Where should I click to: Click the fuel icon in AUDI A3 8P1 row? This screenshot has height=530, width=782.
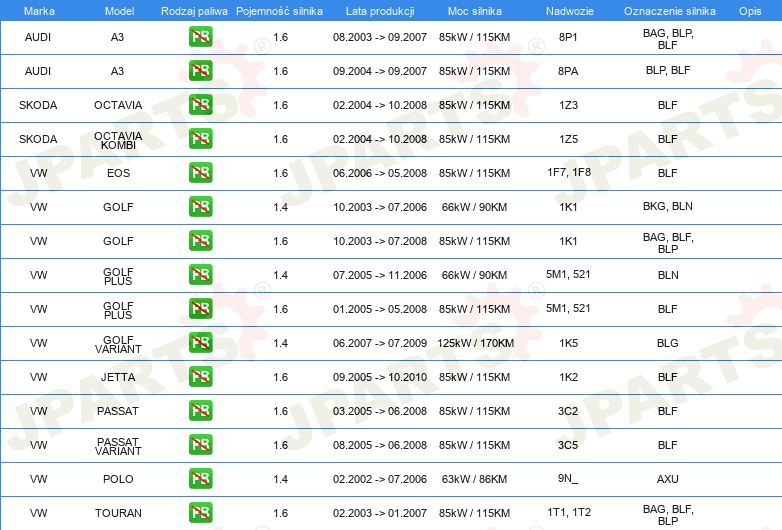200,37
